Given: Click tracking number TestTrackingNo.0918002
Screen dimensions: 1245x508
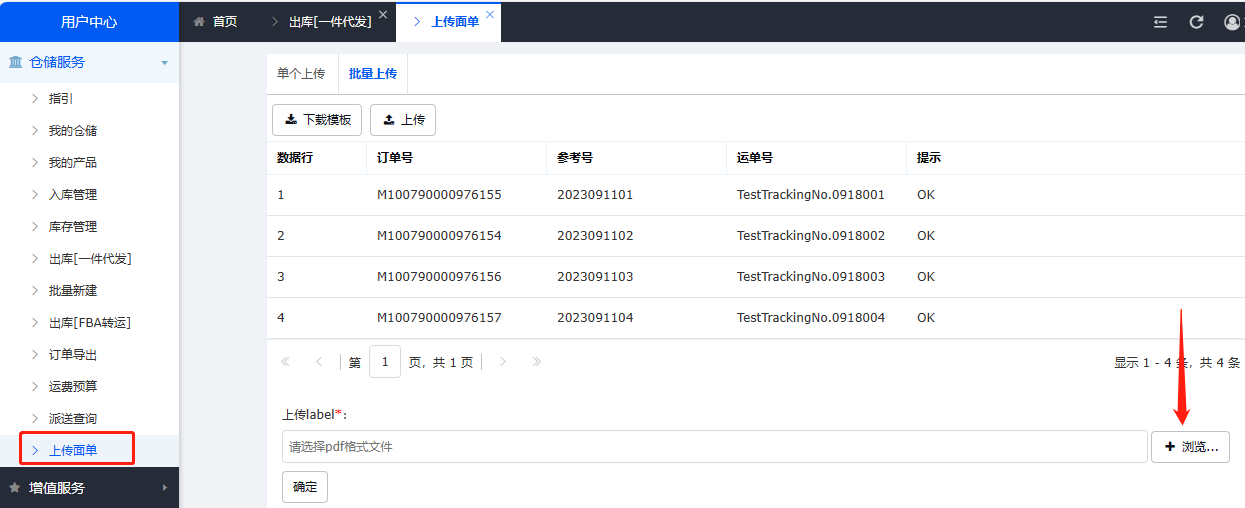Looking at the screenshot, I should coord(811,236).
